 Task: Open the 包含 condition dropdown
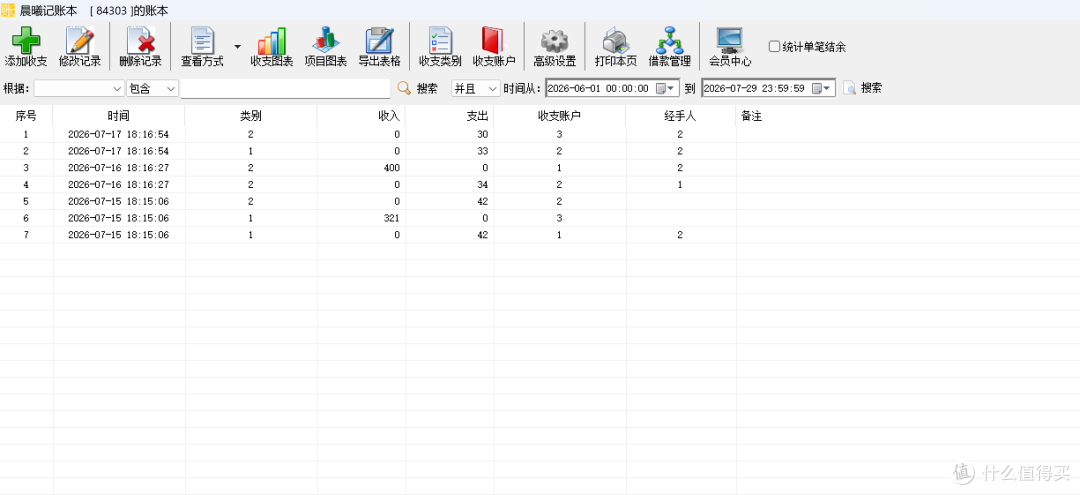[152, 89]
